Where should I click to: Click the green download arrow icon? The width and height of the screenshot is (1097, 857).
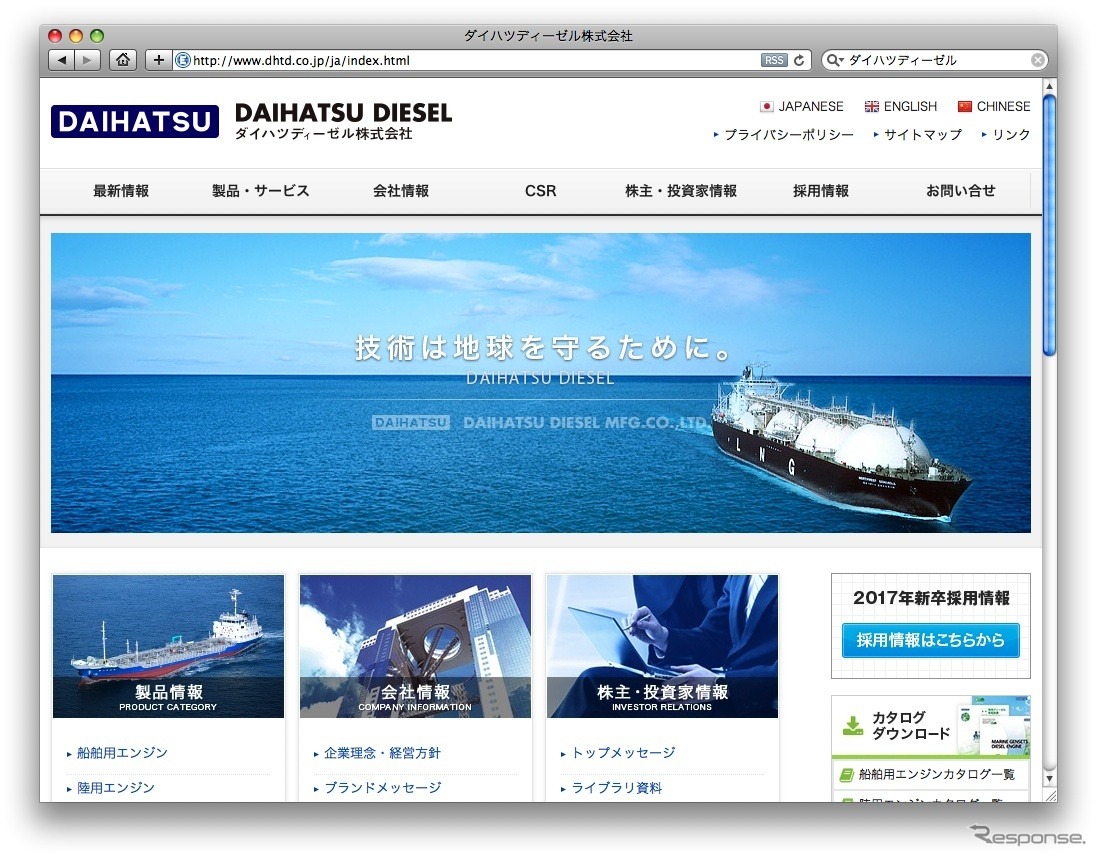point(853,725)
